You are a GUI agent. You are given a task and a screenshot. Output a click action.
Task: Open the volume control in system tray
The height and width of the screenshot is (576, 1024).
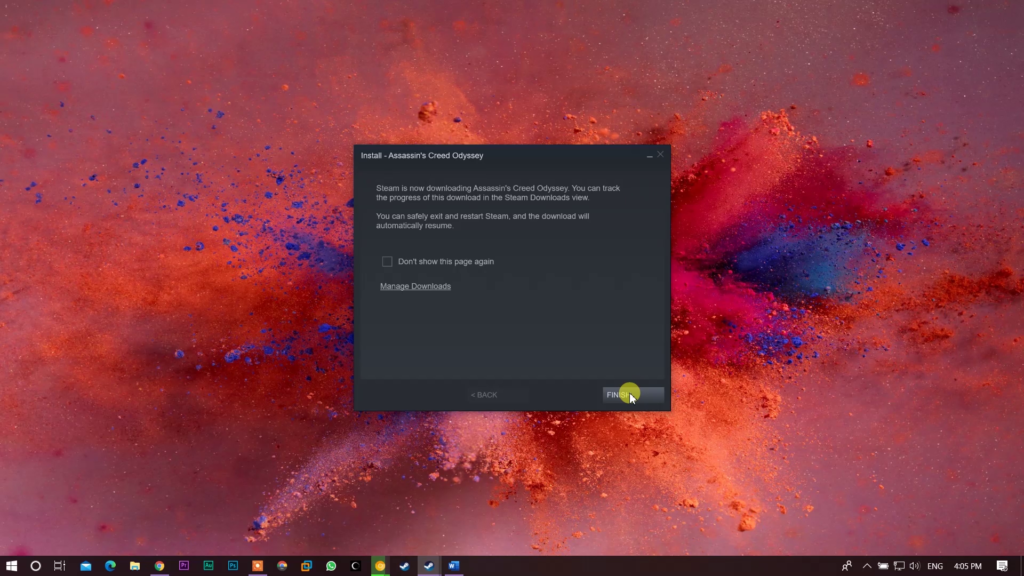point(914,566)
